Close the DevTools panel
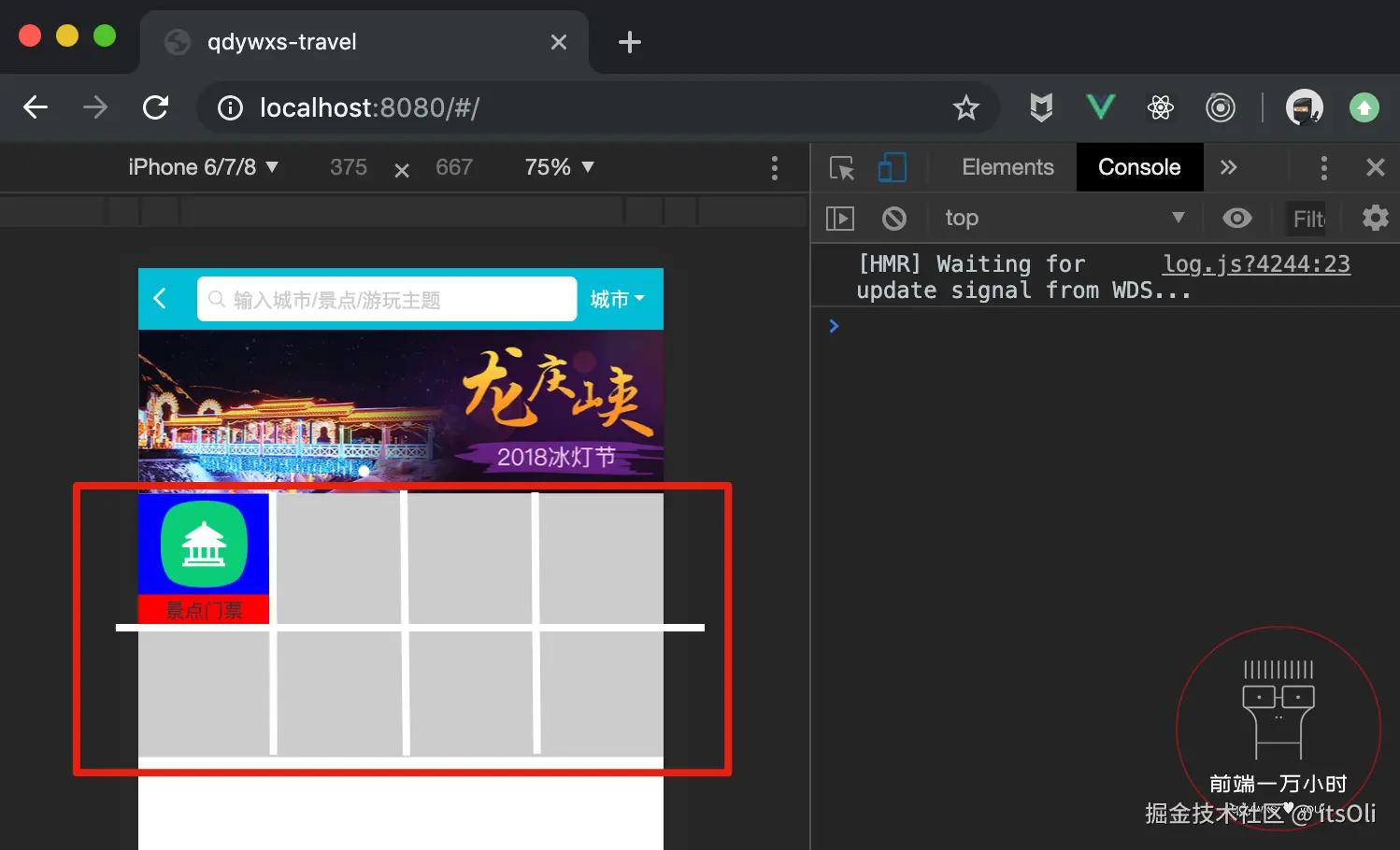Viewport: 1400px width, 850px height. (x=1375, y=167)
